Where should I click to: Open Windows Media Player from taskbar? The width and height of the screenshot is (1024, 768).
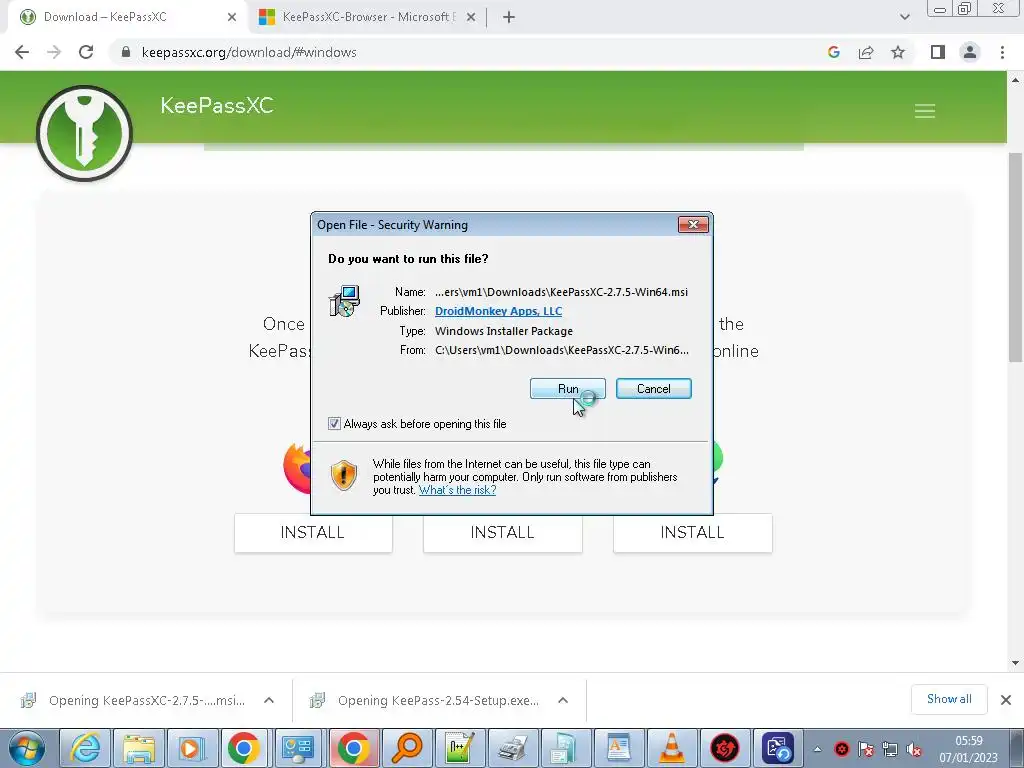click(x=191, y=748)
